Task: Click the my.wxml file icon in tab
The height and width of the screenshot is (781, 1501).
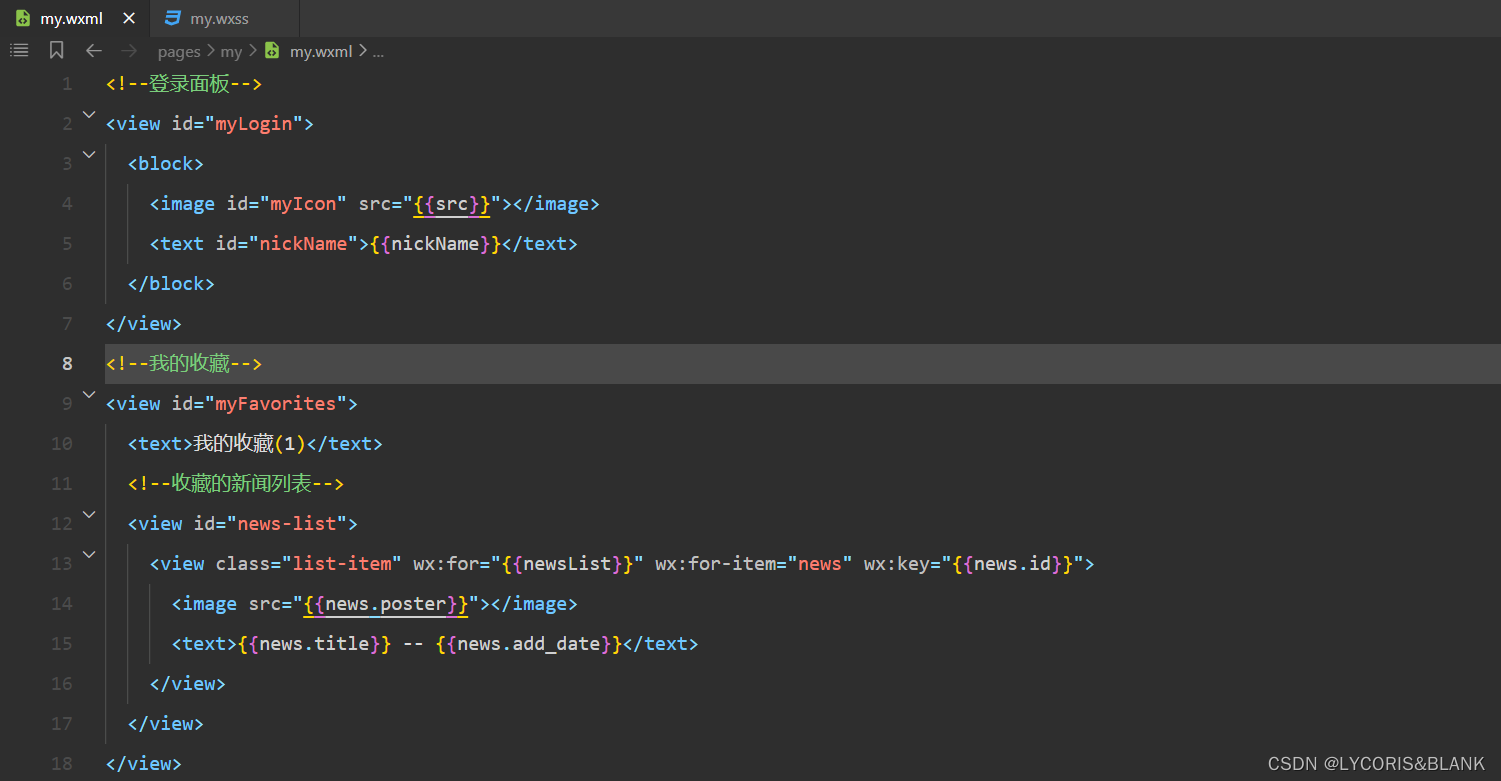Action: pos(23,18)
